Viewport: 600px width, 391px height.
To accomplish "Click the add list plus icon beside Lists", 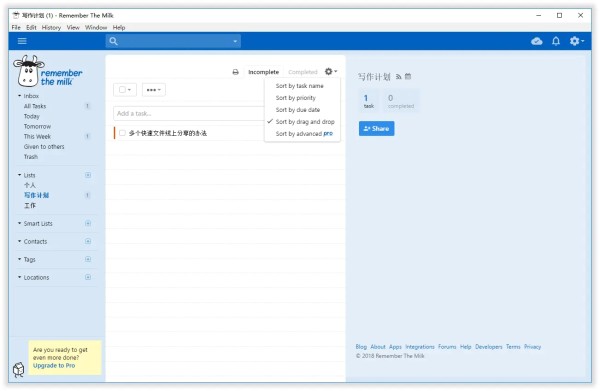I will 88,175.
